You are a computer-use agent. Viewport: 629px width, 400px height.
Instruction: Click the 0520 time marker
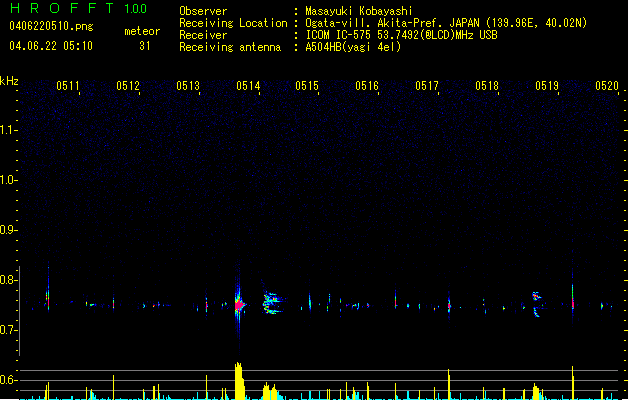(x=607, y=86)
